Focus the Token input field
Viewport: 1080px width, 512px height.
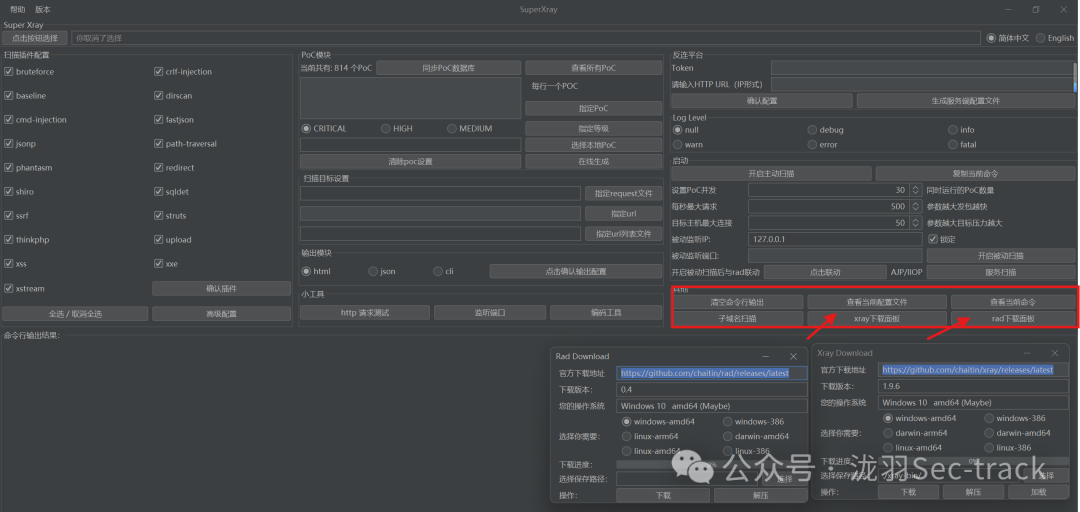(922, 68)
